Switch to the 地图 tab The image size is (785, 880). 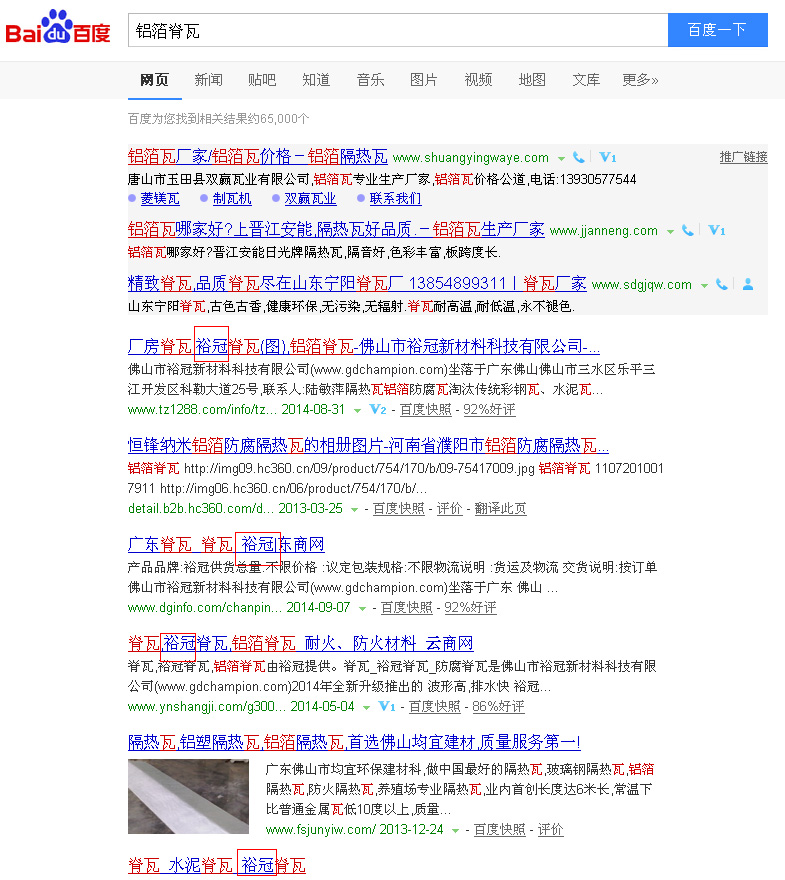tap(532, 80)
